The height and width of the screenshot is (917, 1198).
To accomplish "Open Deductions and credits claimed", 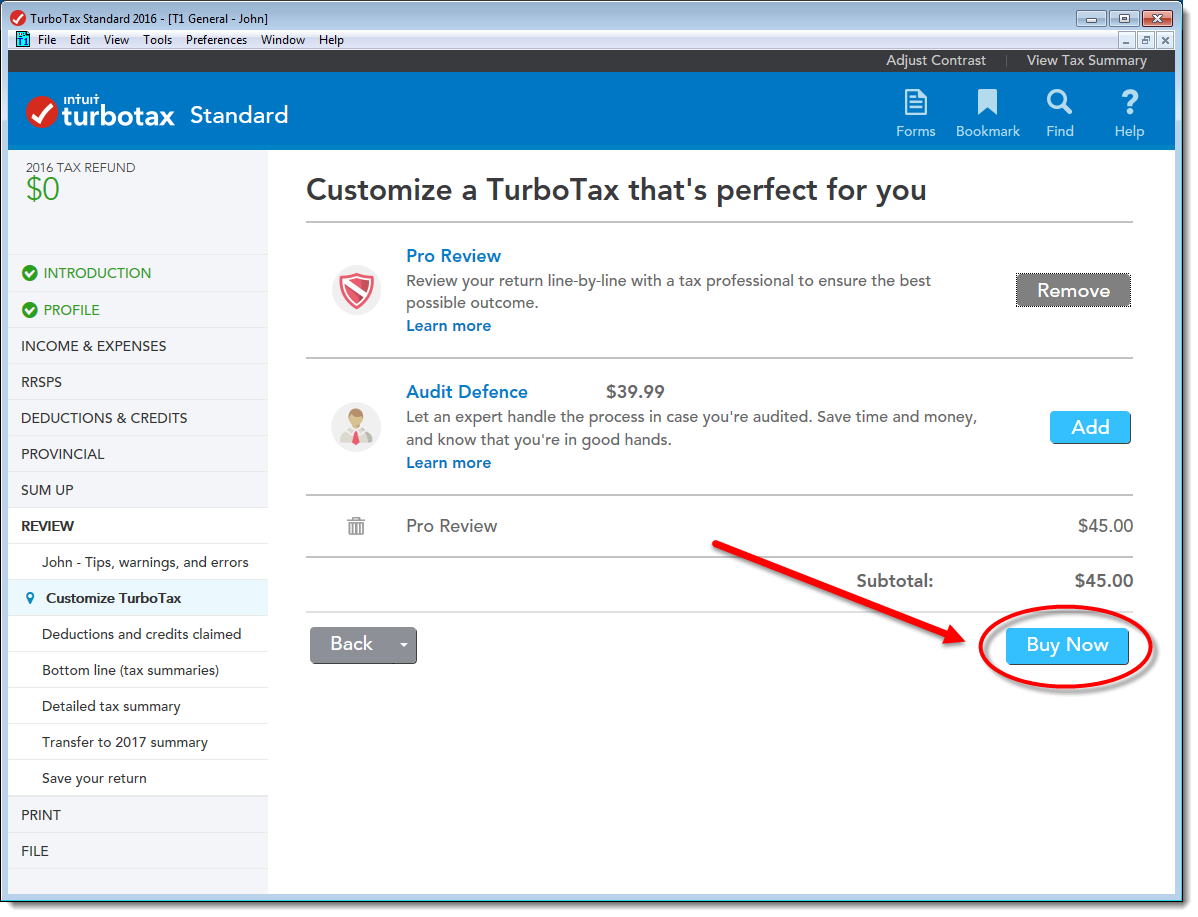I will [139, 636].
